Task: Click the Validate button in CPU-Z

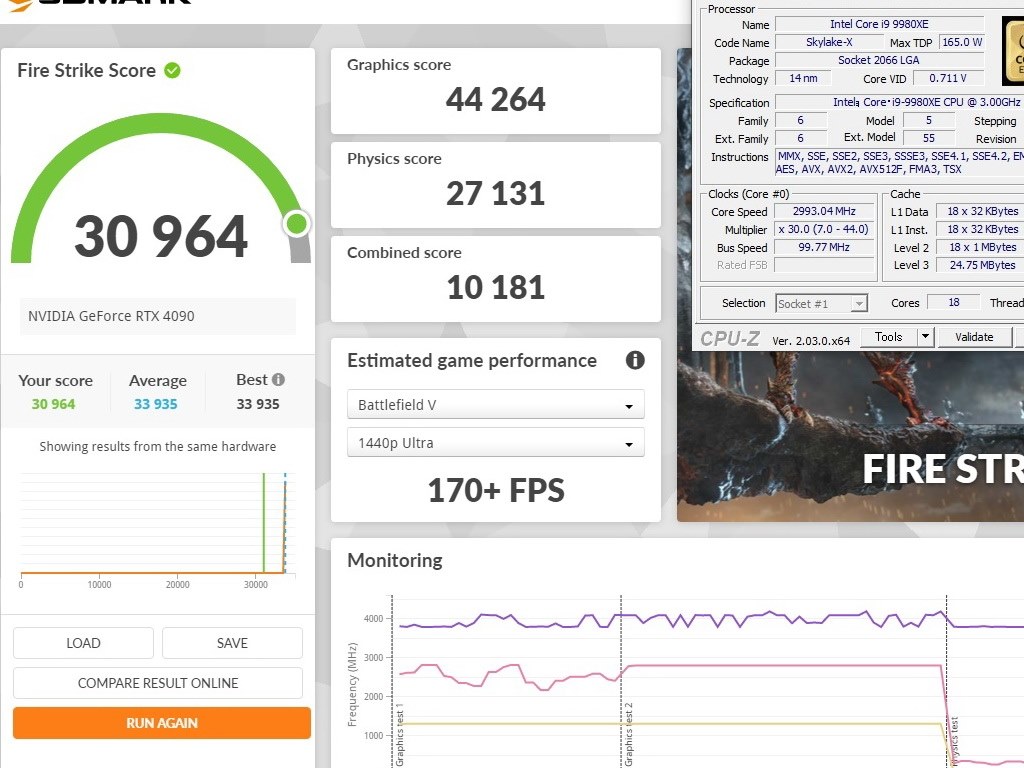Action: pyautogui.click(x=973, y=337)
